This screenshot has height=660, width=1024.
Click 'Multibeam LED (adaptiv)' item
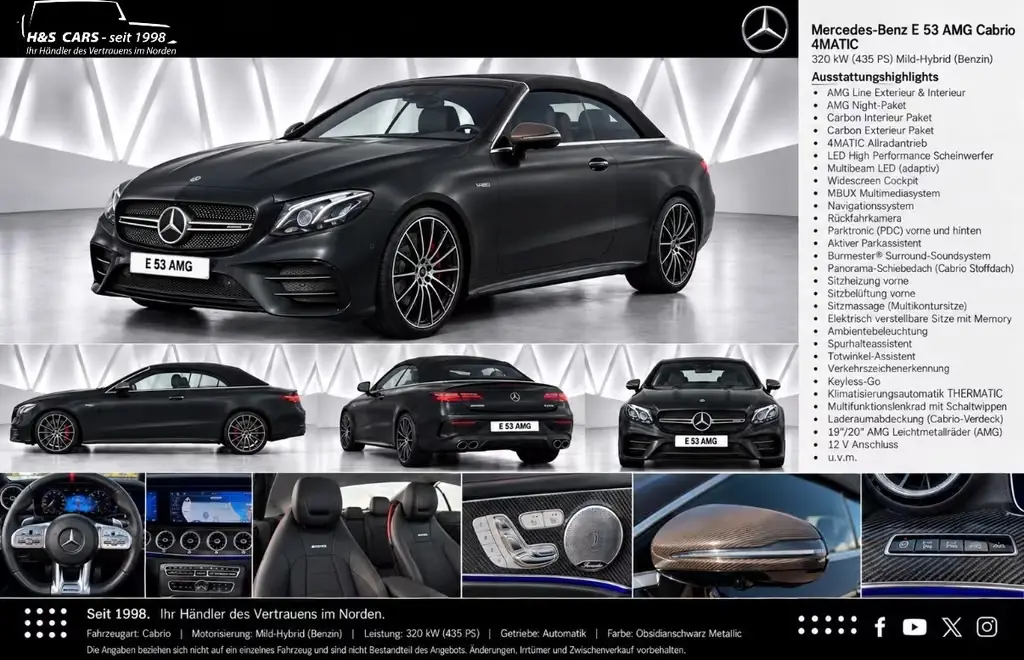click(x=883, y=168)
